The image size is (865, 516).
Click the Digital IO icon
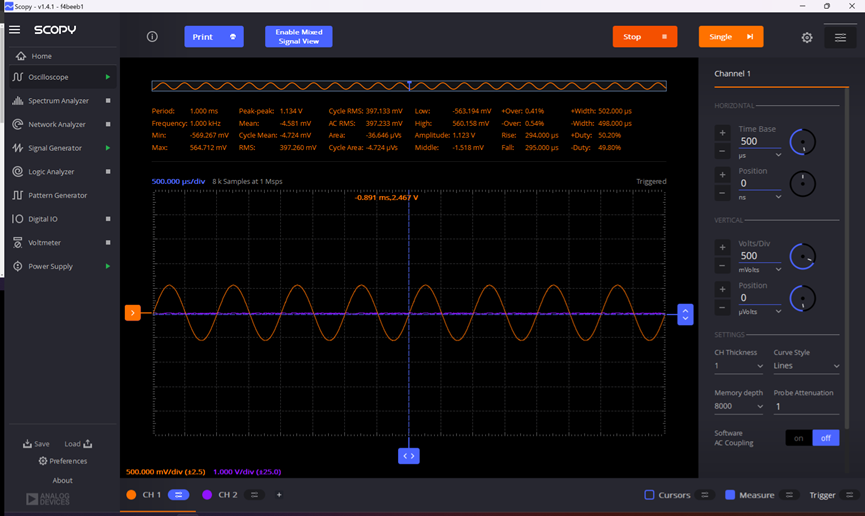click(18, 219)
